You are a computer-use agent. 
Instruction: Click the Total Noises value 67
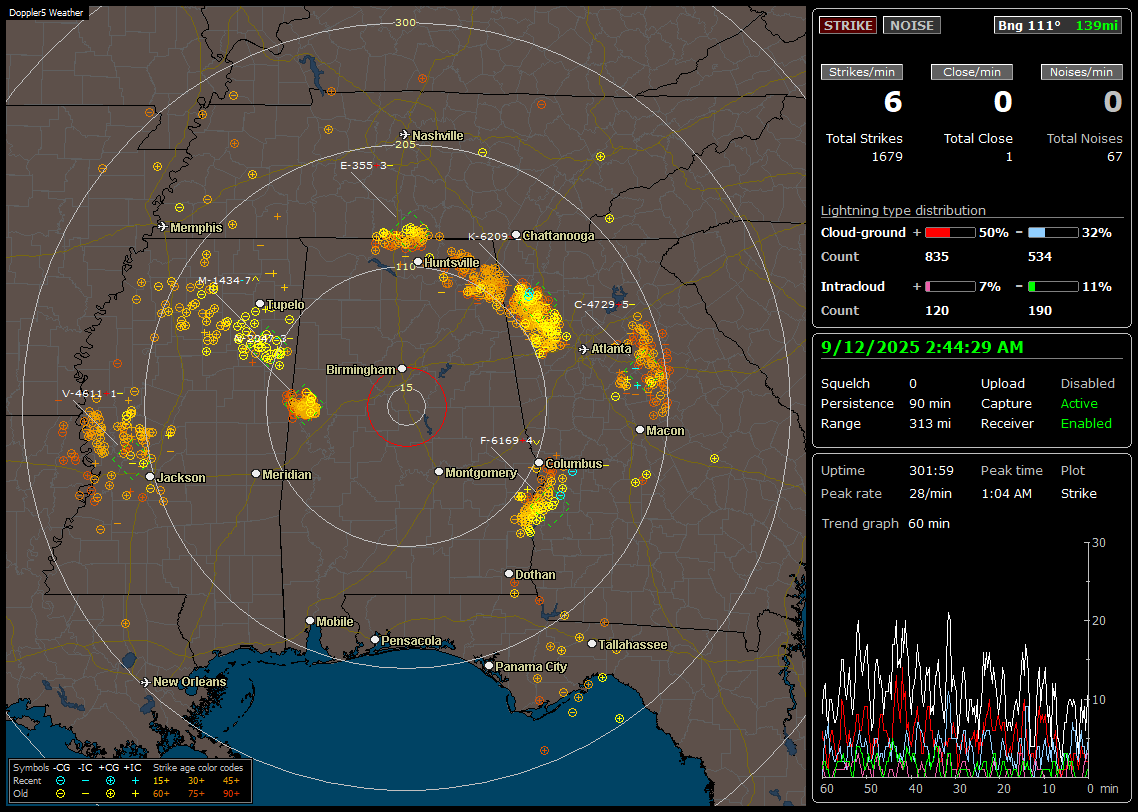coord(1115,157)
